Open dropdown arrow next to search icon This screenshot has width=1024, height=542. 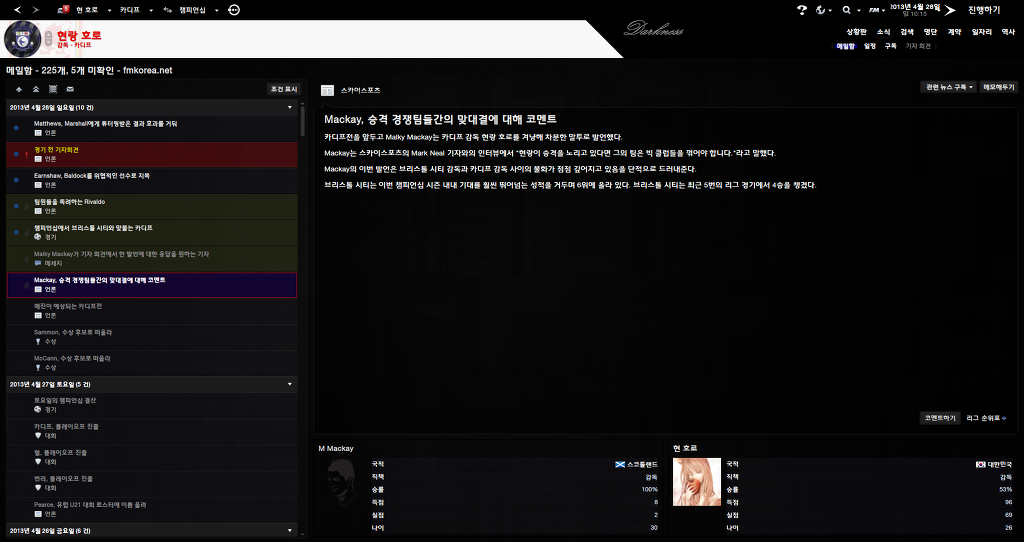(x=857, y=10)
